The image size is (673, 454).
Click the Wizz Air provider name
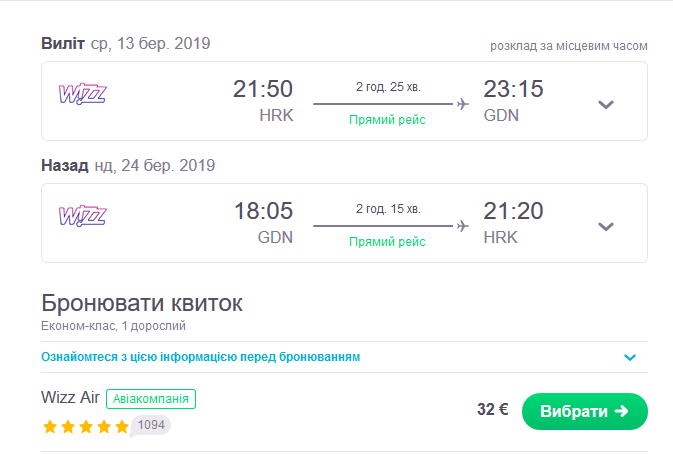point(71,398)
